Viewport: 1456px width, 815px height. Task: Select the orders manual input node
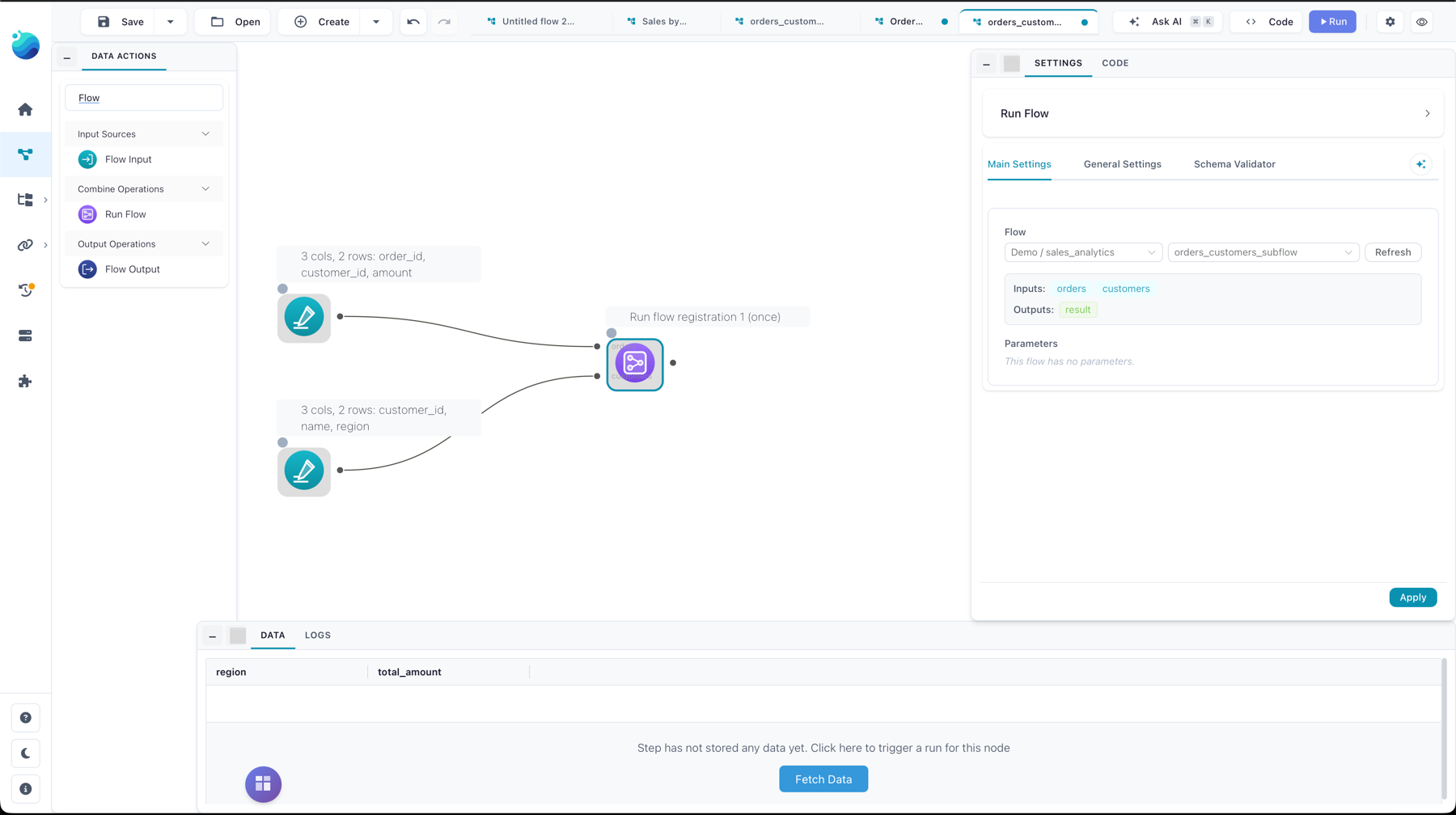point(304,318)
